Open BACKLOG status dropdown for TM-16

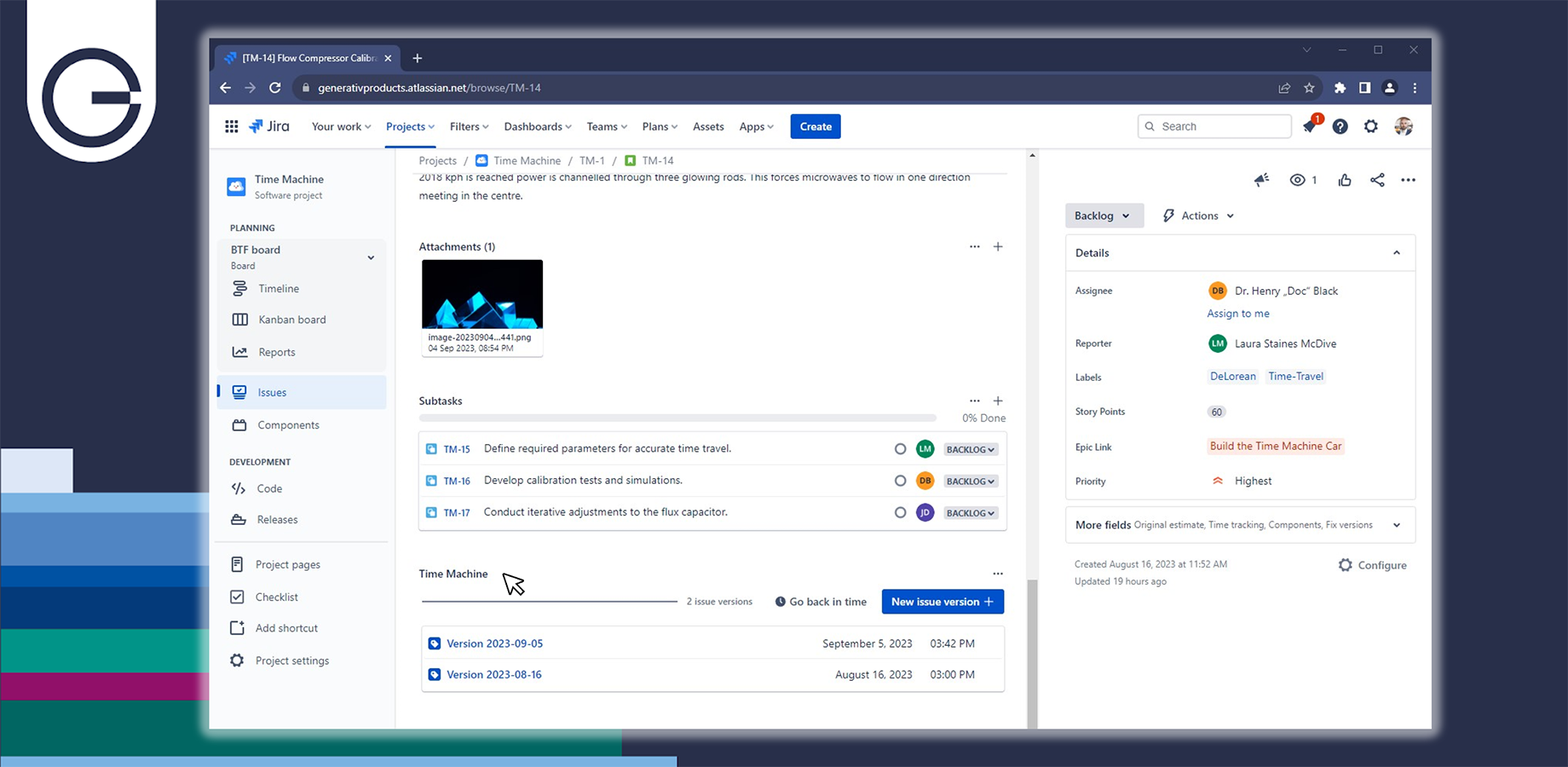pyautogui.click(x=971, y=482)
